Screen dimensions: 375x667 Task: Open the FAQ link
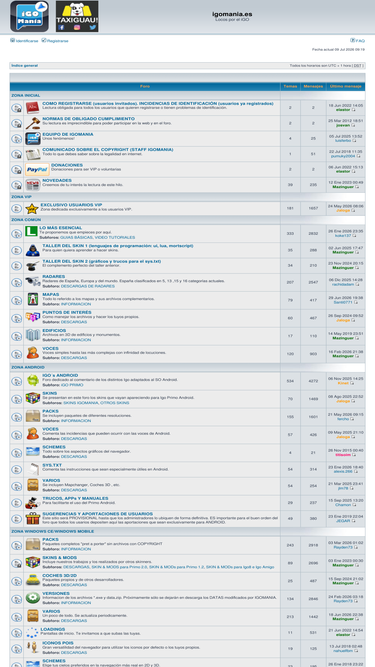tap(360, 41)
